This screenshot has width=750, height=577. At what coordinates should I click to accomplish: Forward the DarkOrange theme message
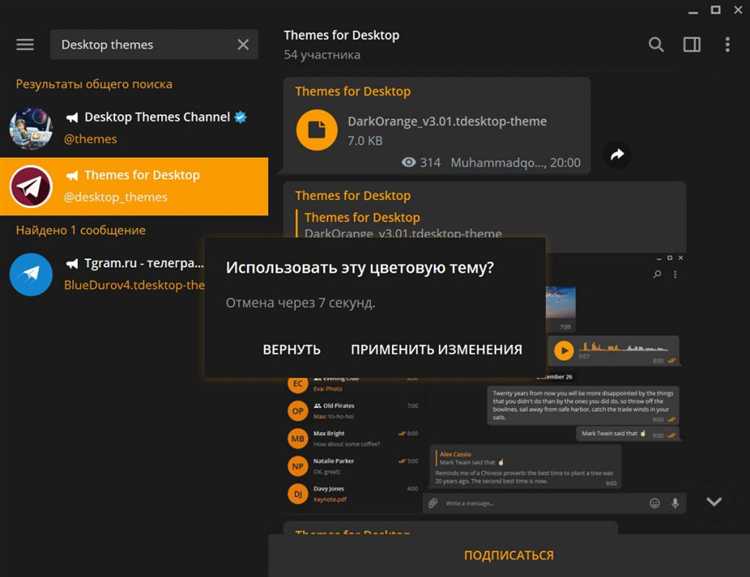[617, 155]
